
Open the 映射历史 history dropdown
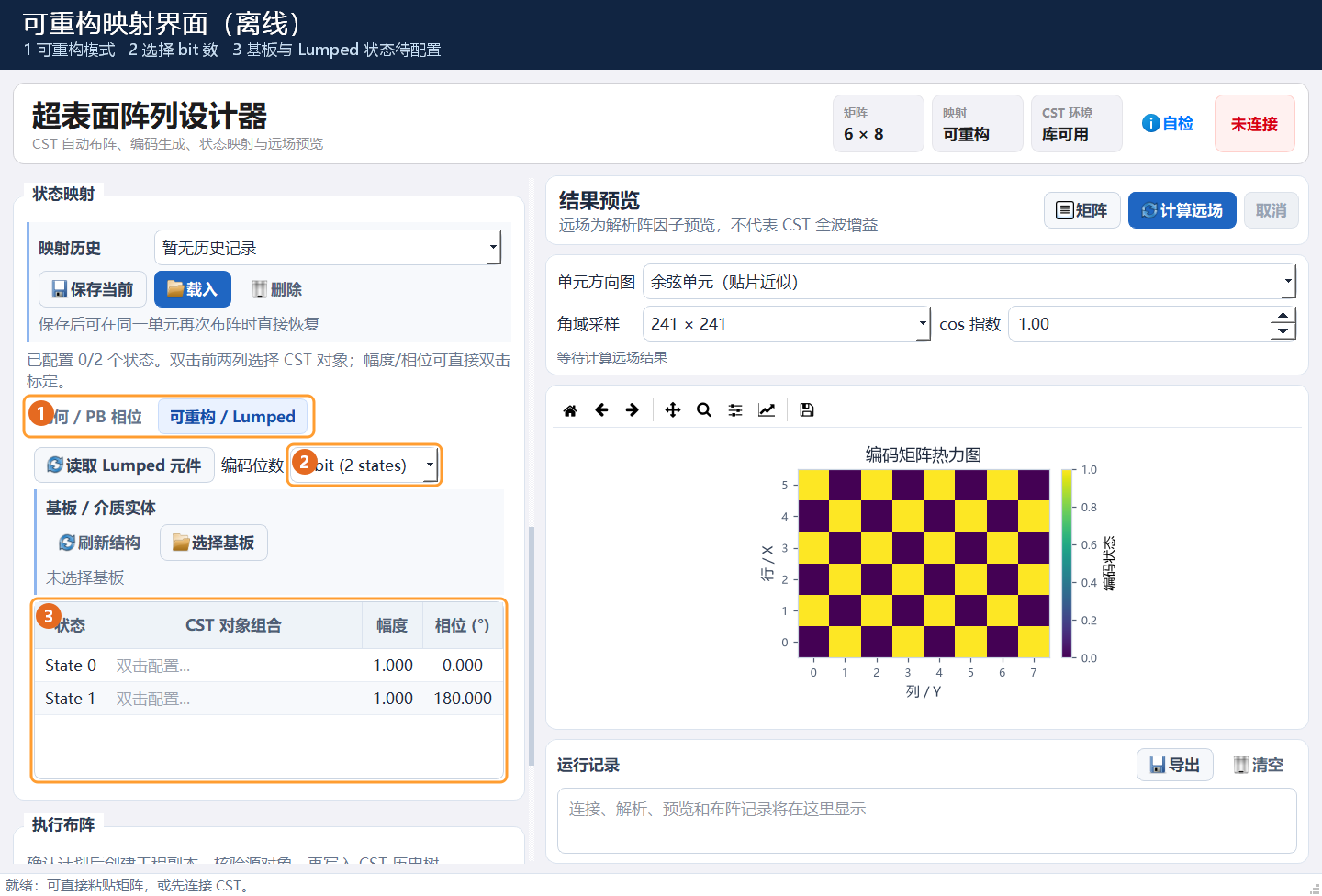pos(328,247)
